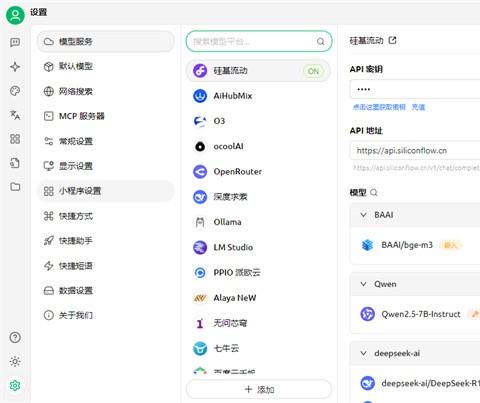This screenshot has width=480, height=403.
Task: Click the ON badge on 硅基流动
Action: 313,71
